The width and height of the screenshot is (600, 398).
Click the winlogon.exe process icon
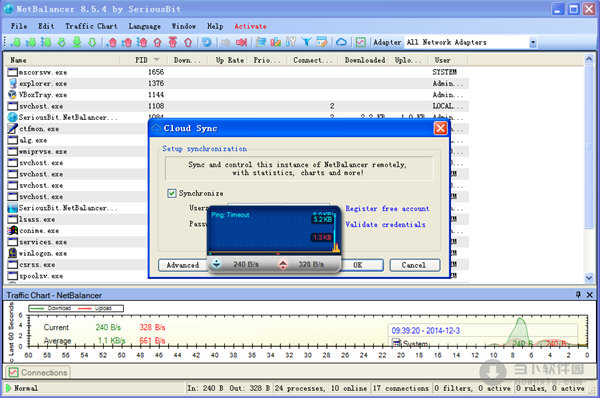tap(13, 253)
